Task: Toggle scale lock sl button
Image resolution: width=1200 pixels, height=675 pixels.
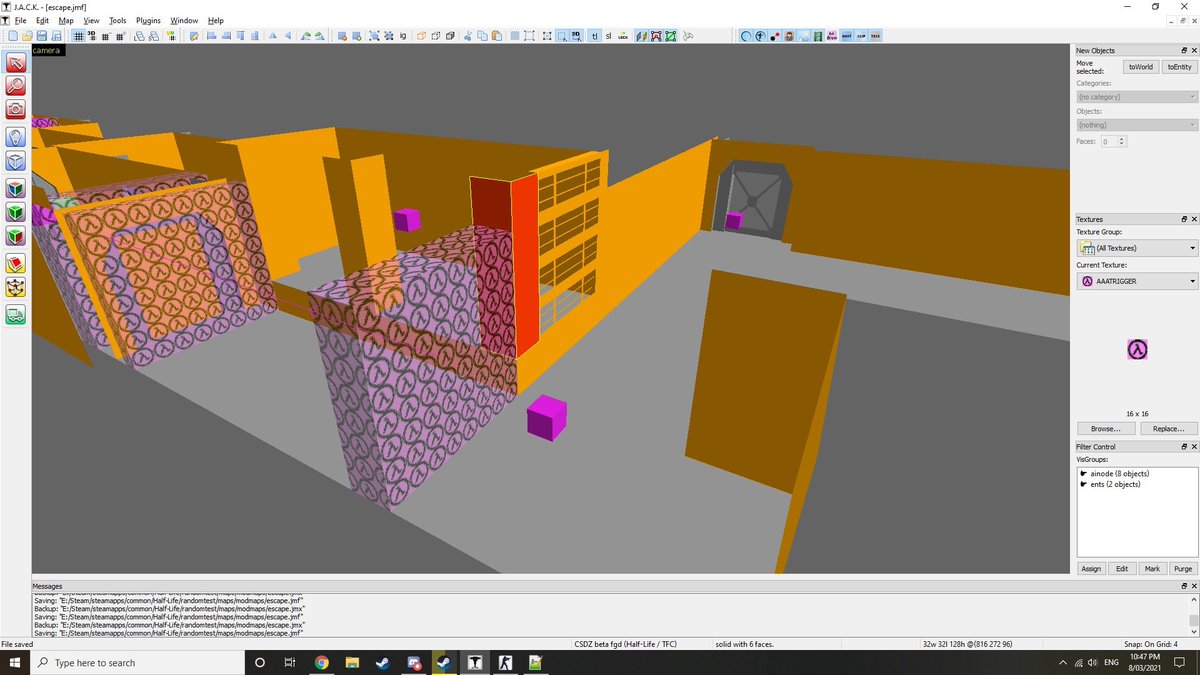Action: click(609, 36)
